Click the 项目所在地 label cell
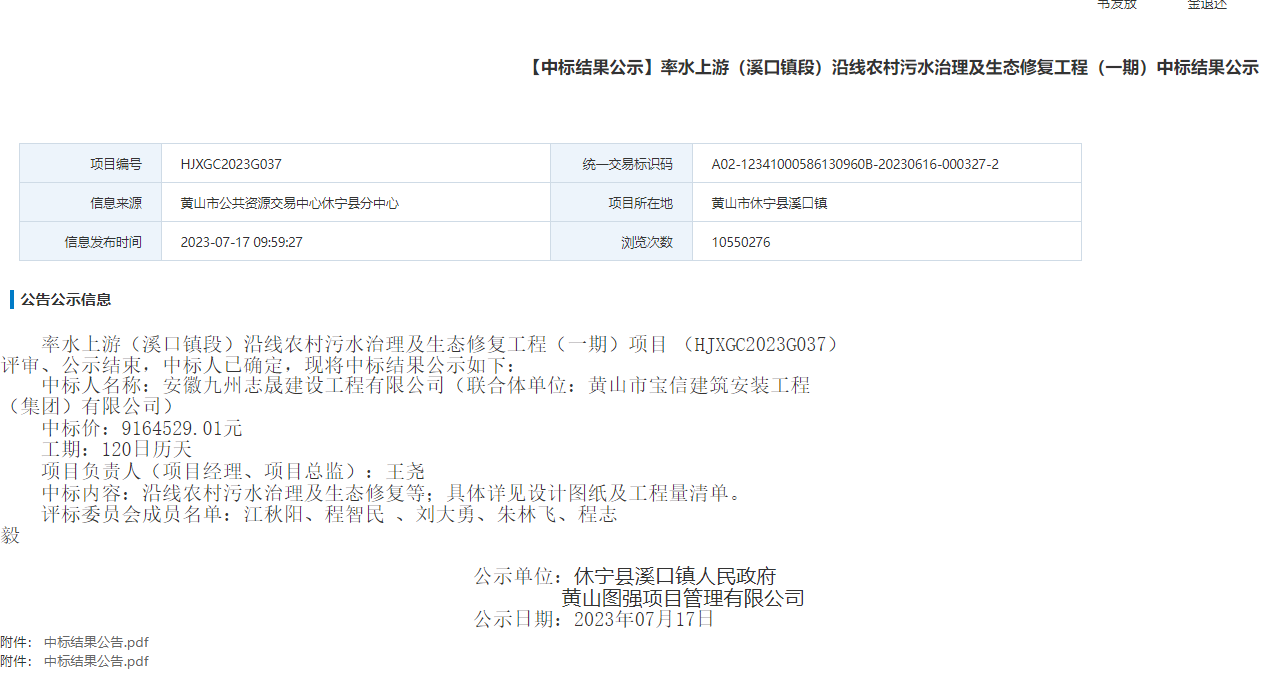This screenshot has width=1273, height=697. 640,203
